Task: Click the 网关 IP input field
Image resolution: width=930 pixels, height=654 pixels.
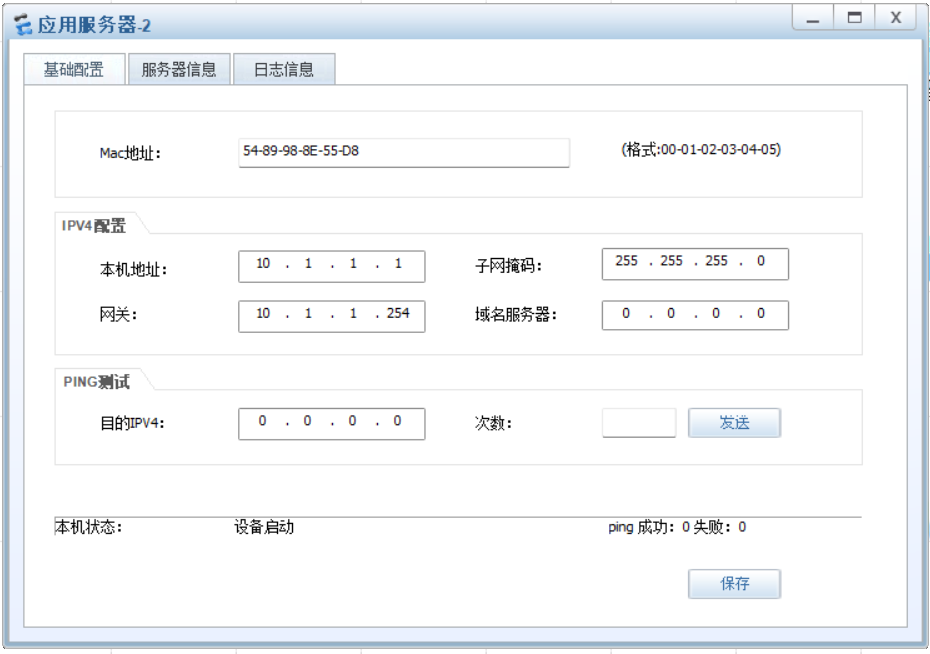Action: (x=332, y=316)
